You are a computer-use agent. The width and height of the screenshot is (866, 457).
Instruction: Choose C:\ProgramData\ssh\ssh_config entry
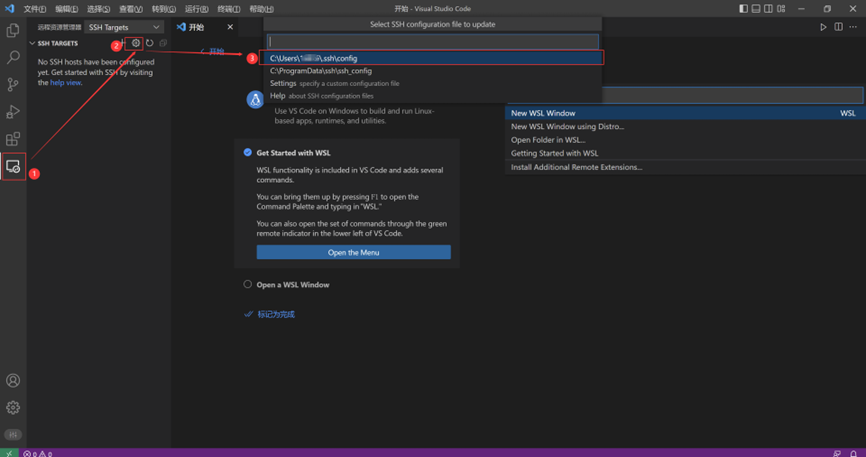432,71
